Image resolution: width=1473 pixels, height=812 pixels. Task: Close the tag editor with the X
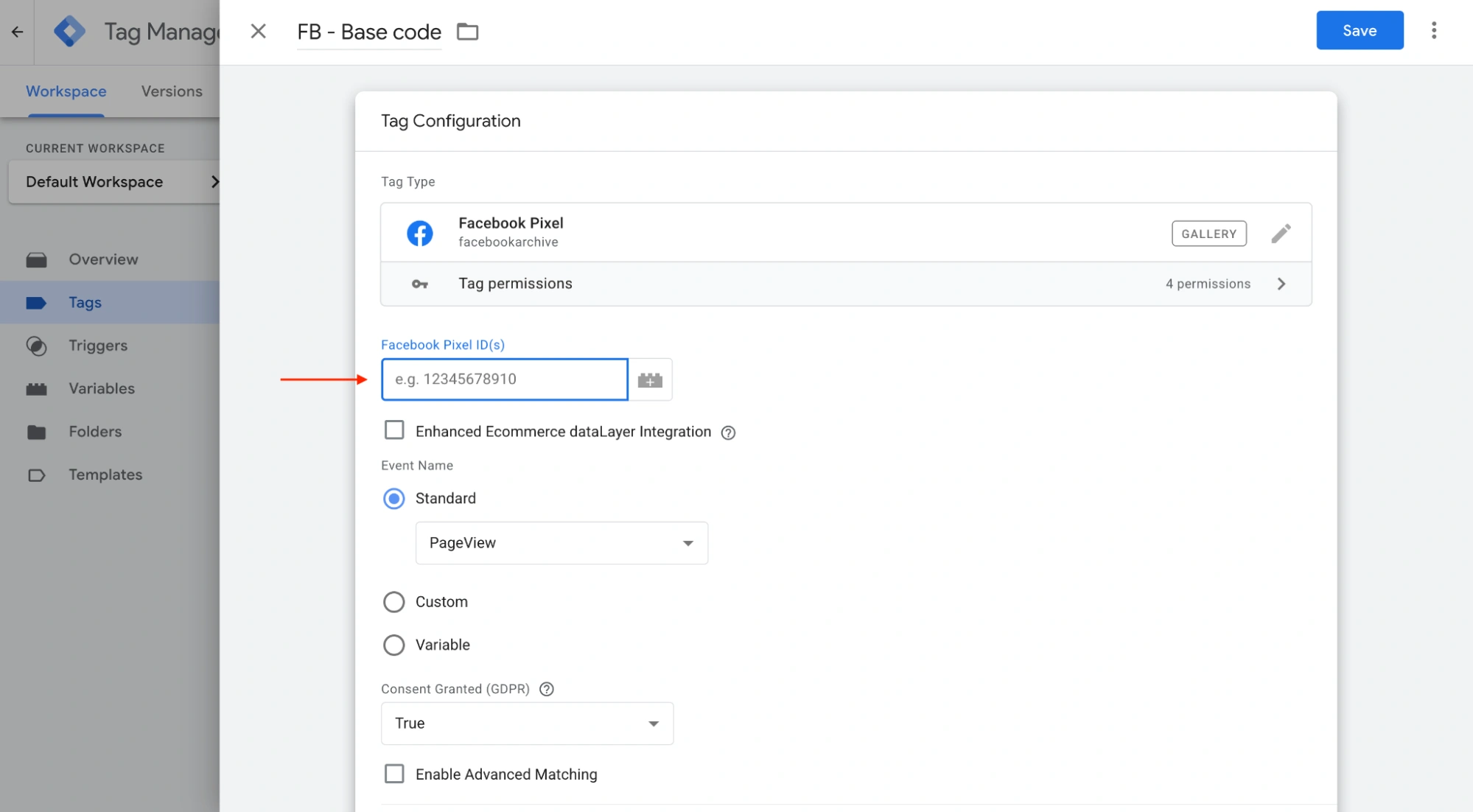pyautogui.click(x=258, y=31)
